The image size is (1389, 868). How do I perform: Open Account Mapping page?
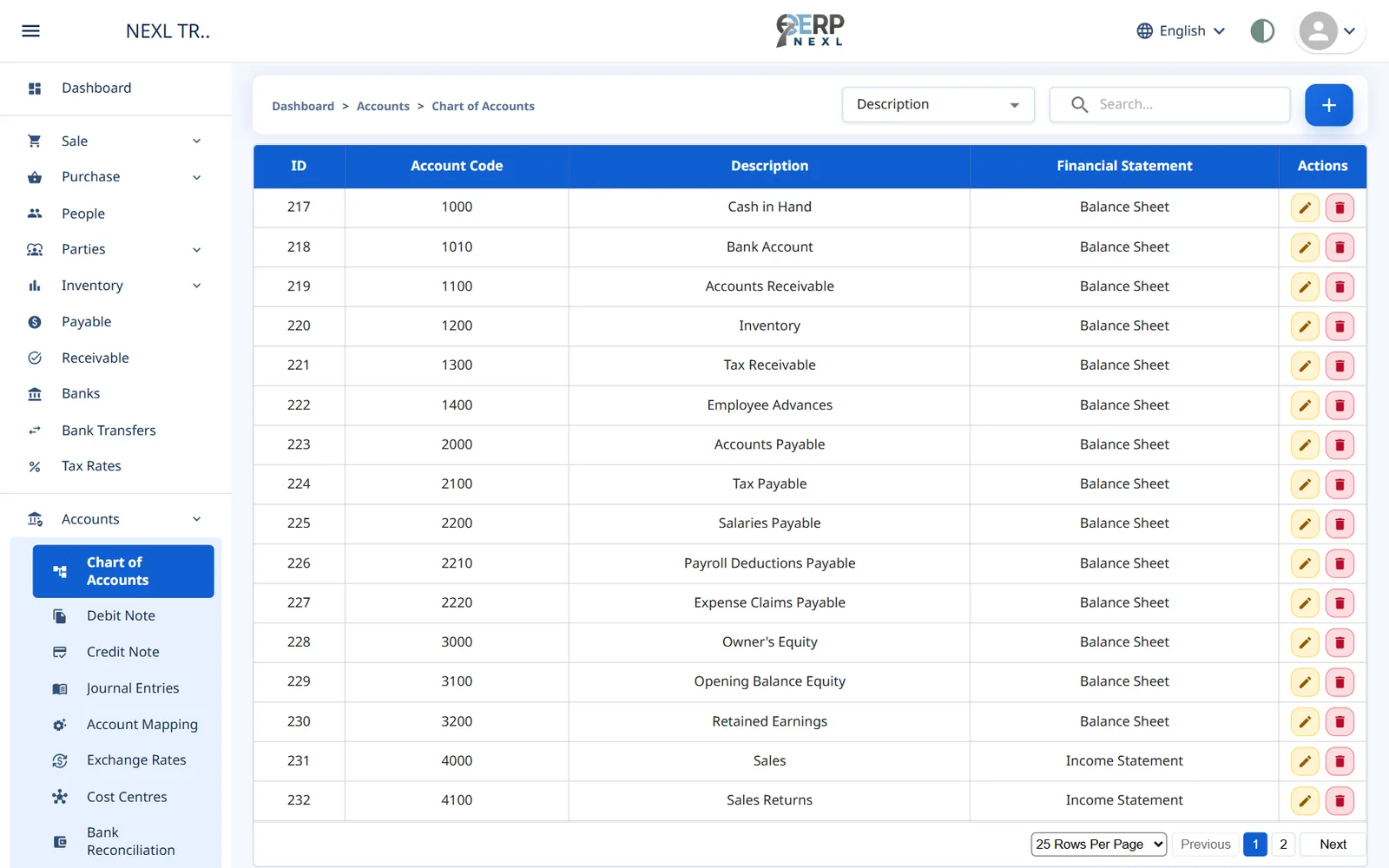click(x=123, y=724)
